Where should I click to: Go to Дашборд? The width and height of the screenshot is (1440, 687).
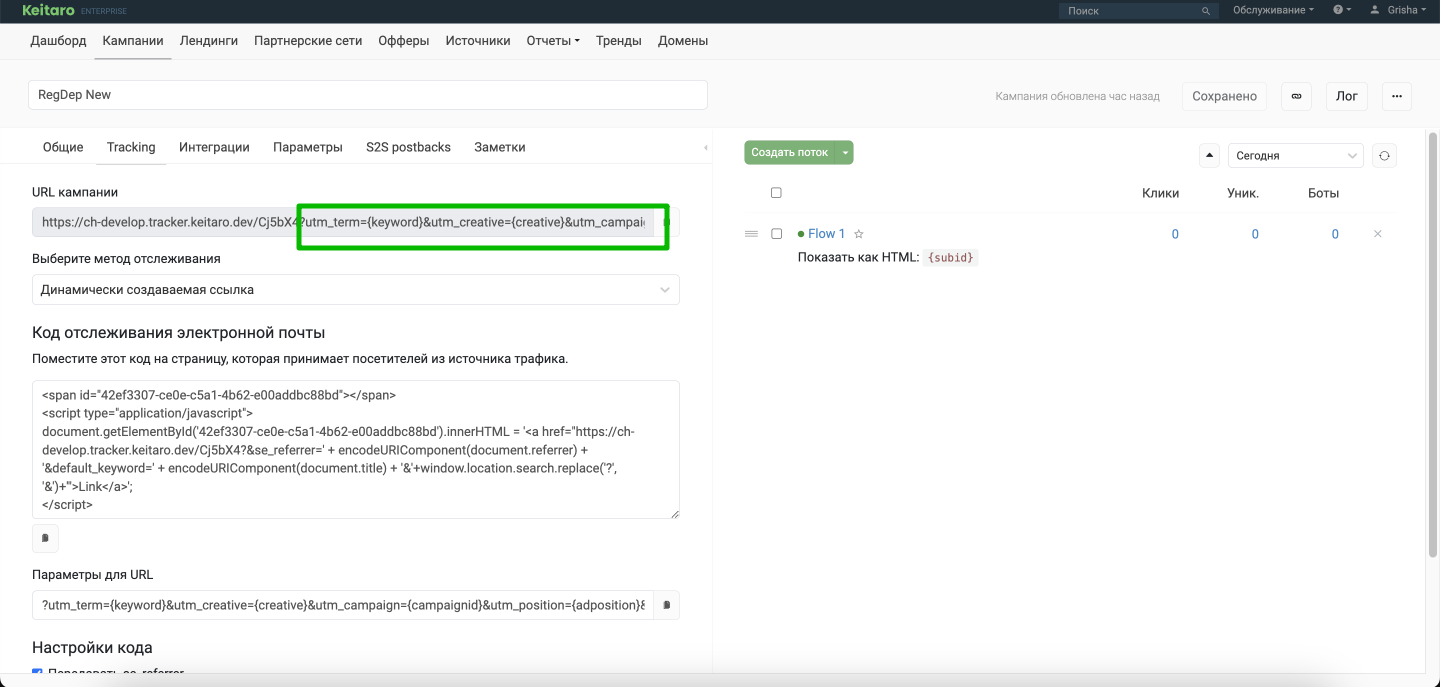(x=58, y=41)
